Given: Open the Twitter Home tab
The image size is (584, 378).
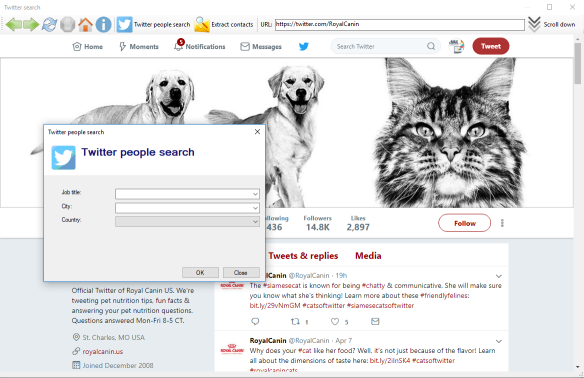Looking at the screenshot, I should [88, 47].
